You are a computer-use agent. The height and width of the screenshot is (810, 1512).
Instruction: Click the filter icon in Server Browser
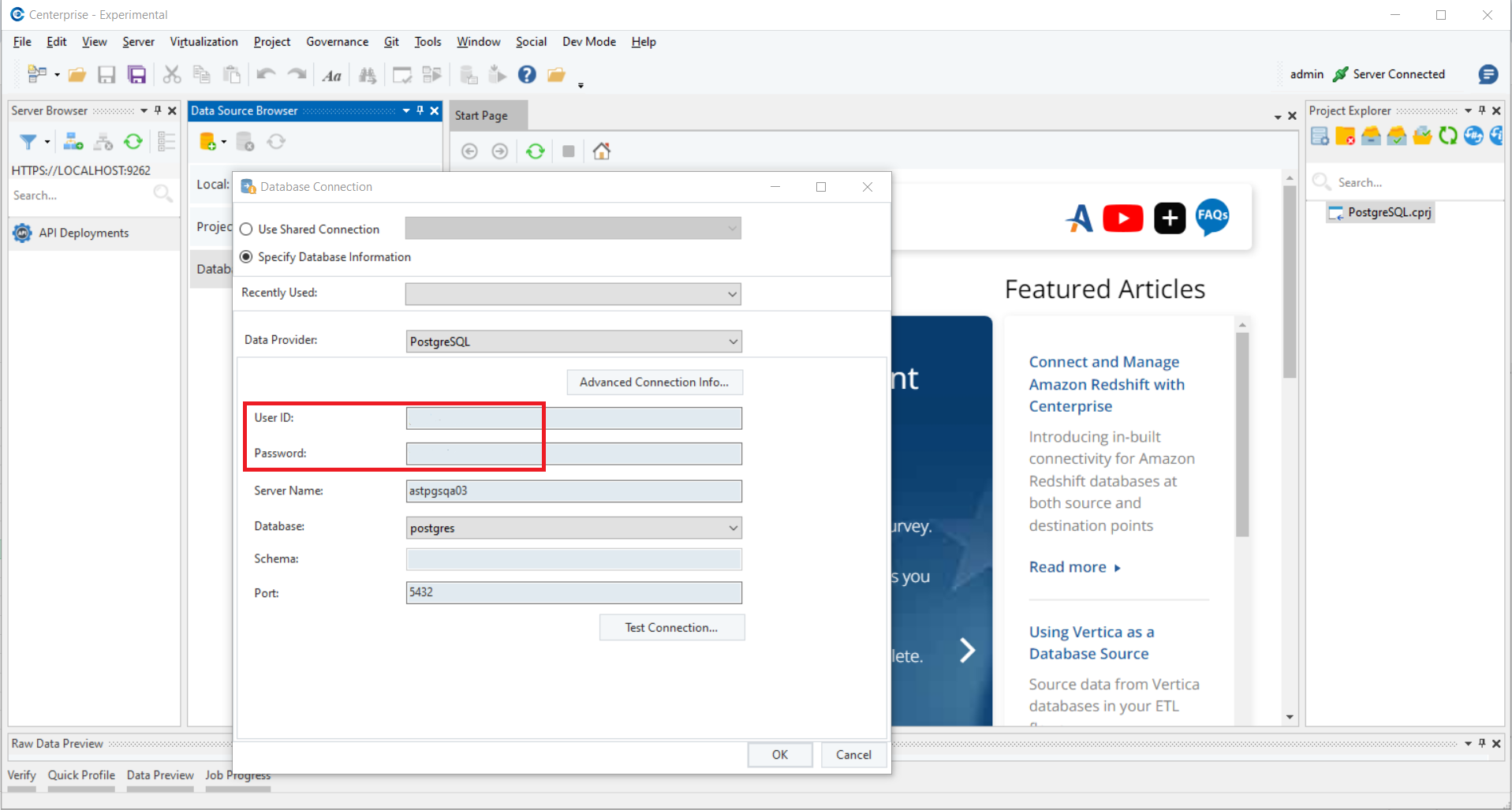coord(28,142)
